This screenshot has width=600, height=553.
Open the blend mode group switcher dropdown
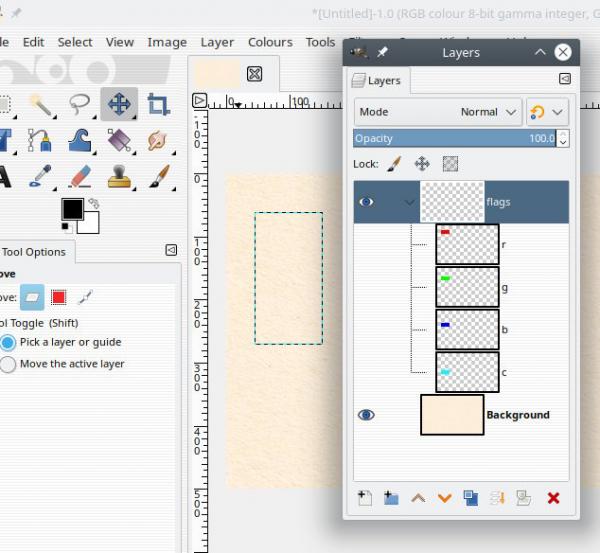[548, 112]
